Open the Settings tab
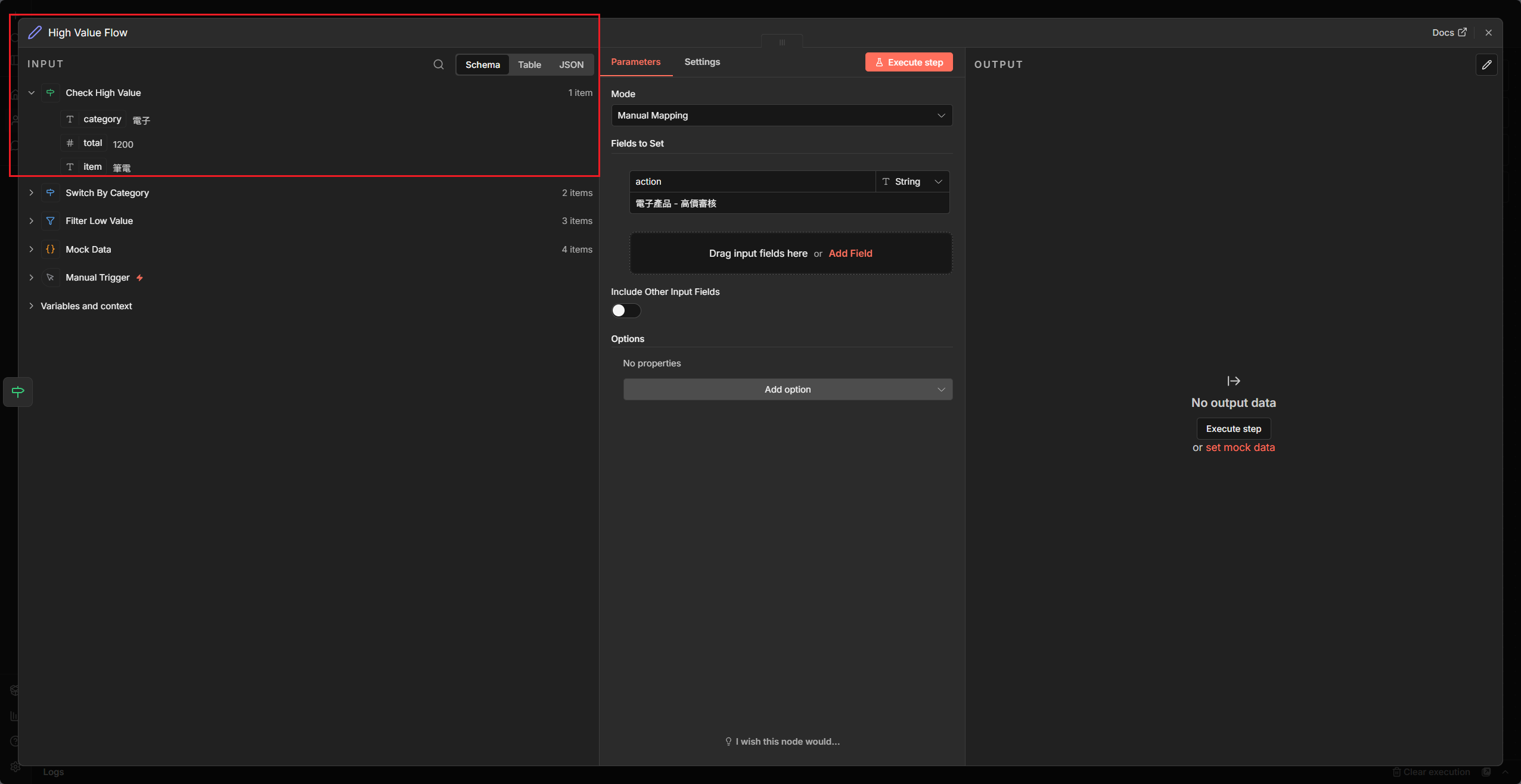Screen dimensions: 1521x784 (x=702, y=62)
